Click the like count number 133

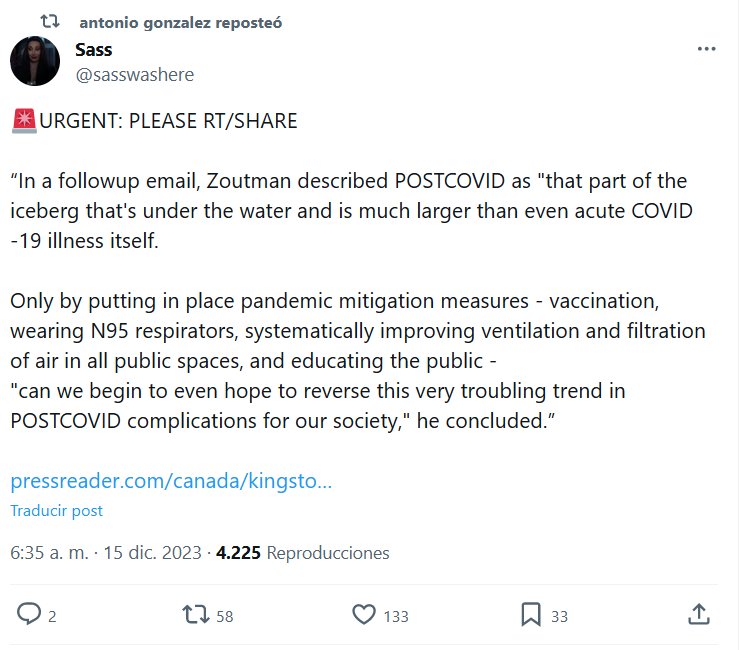point(396,616)
